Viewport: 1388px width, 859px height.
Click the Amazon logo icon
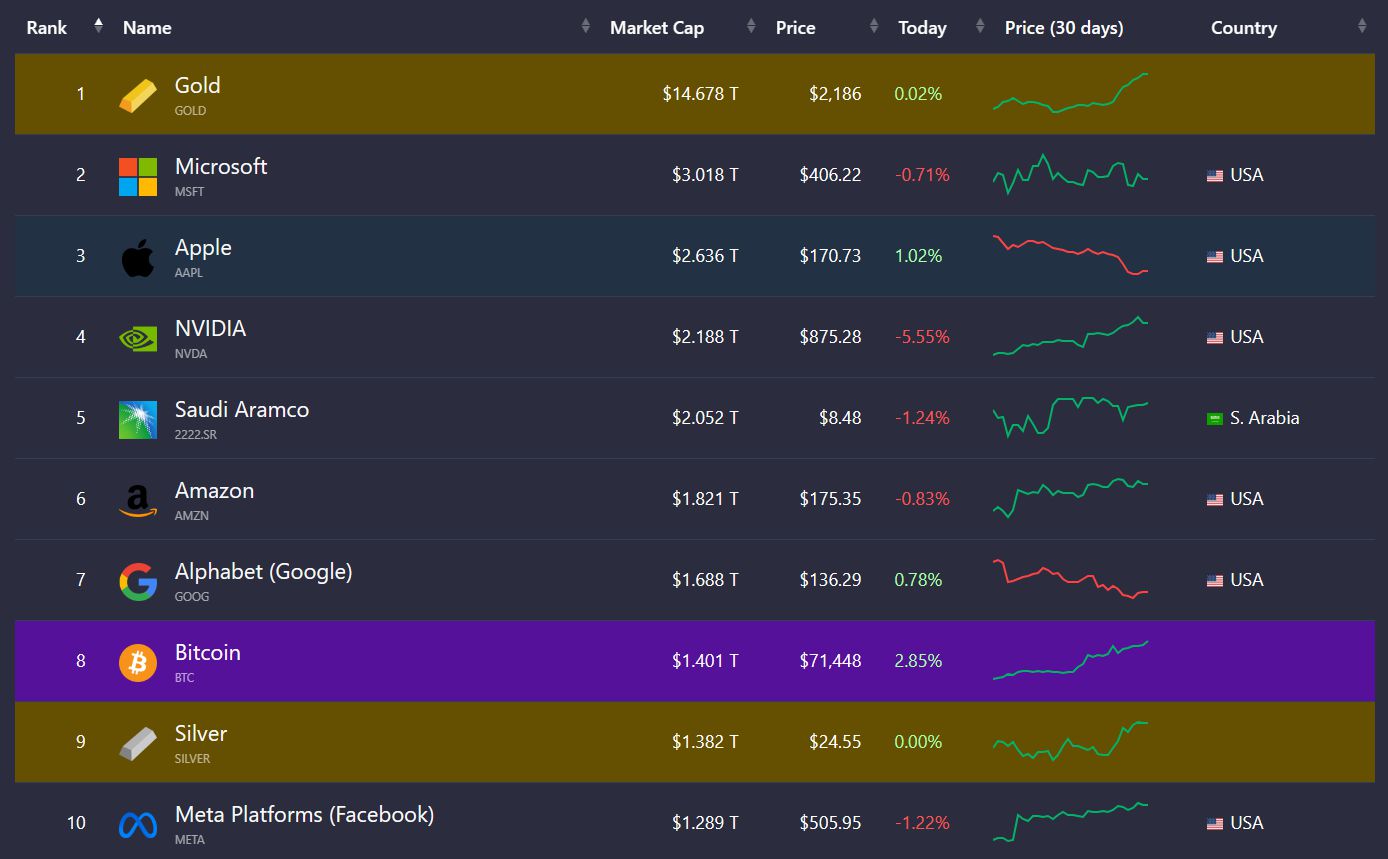138,501
